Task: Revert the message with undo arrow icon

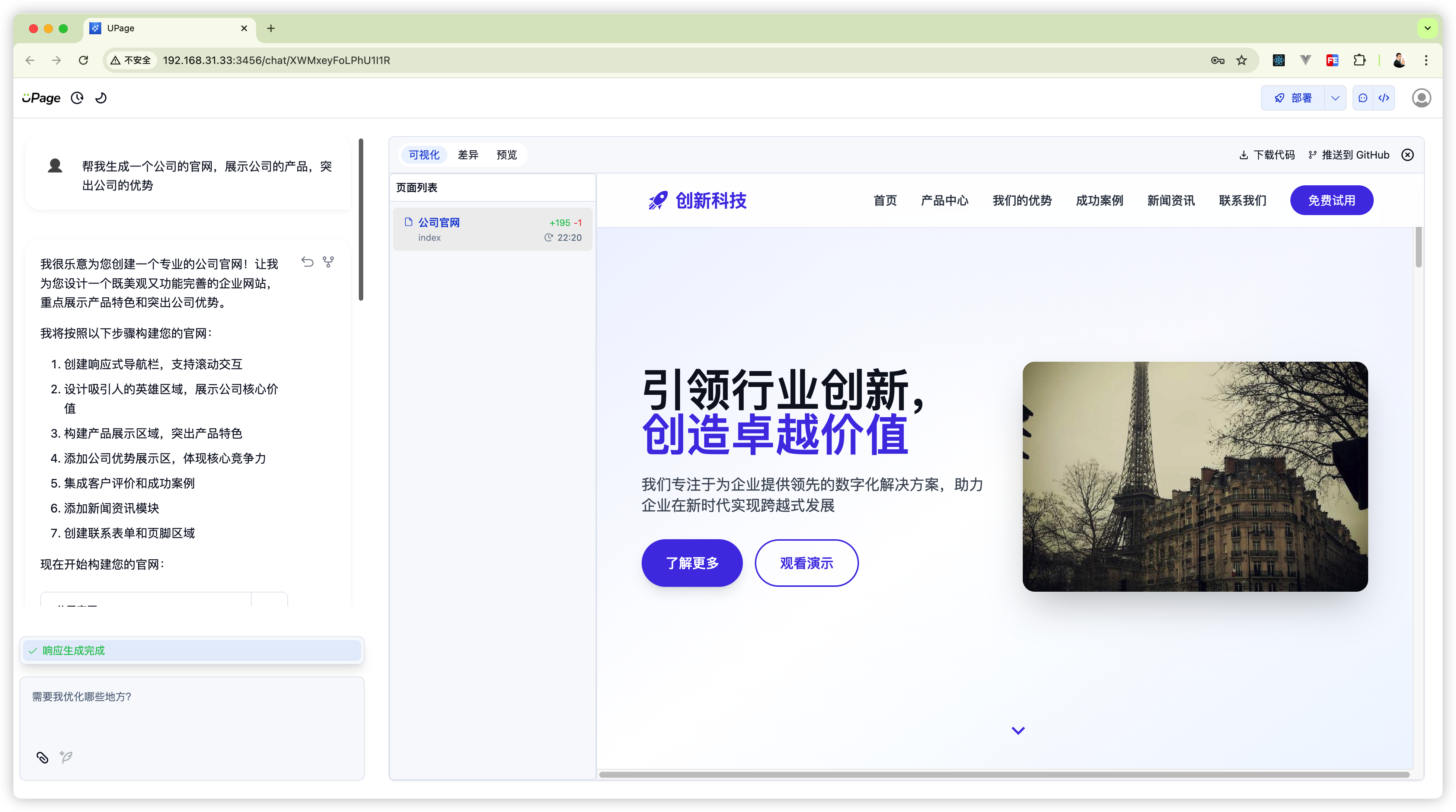Action: click(307, 262)
